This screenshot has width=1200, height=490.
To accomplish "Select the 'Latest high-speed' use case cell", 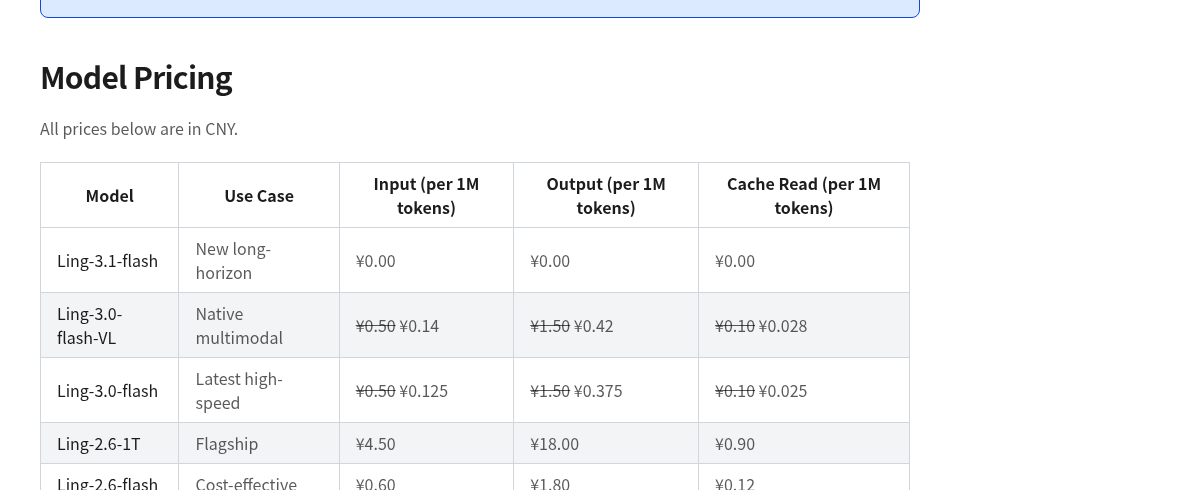I will [x=259, y=391].
